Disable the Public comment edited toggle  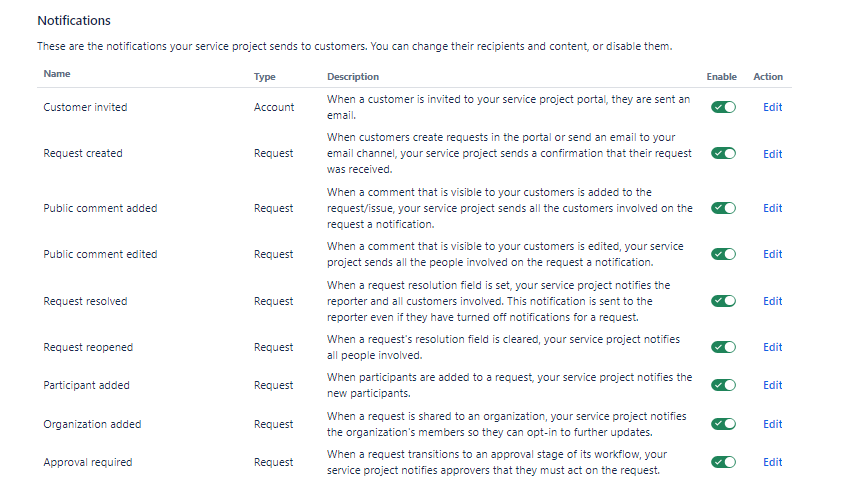pyautogui.click(x=723, y=254)
